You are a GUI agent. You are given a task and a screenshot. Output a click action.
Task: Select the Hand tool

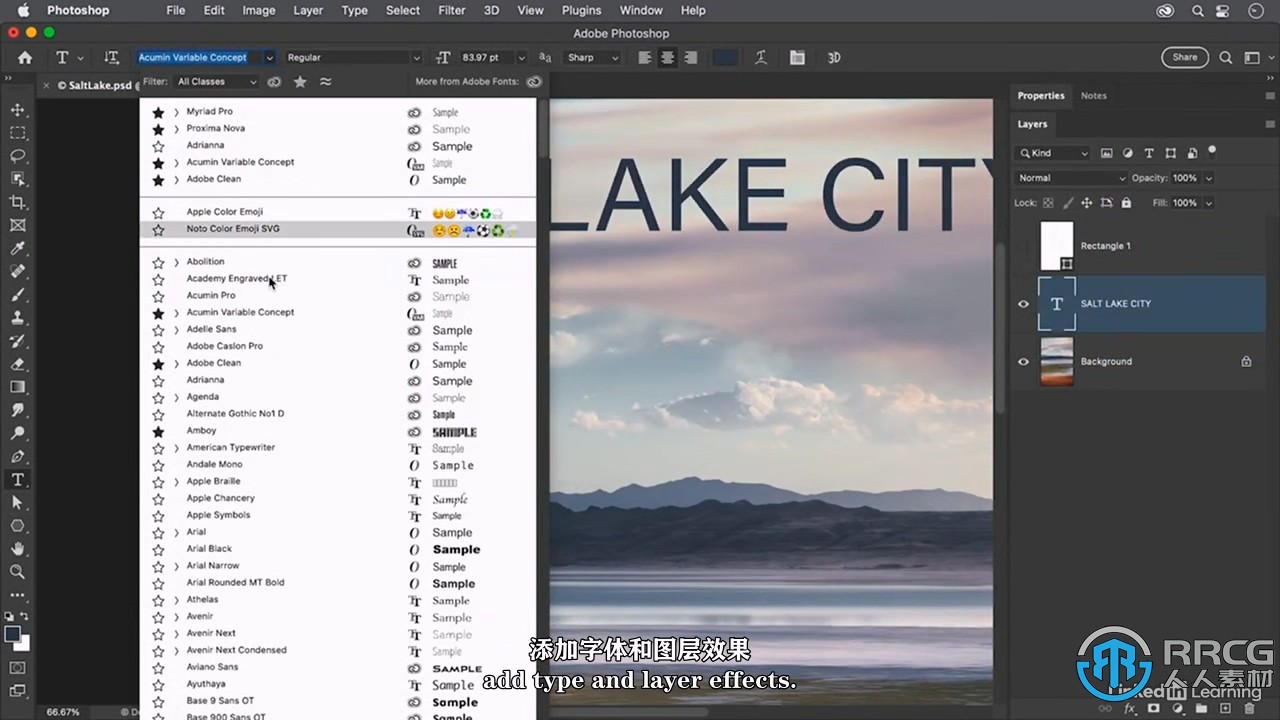tap(17, 549)
